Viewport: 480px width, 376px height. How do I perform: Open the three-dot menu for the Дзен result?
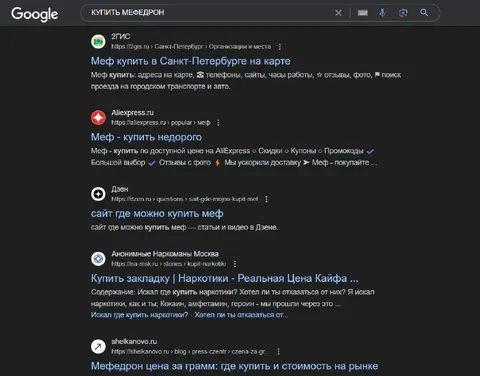pos(266,199)
